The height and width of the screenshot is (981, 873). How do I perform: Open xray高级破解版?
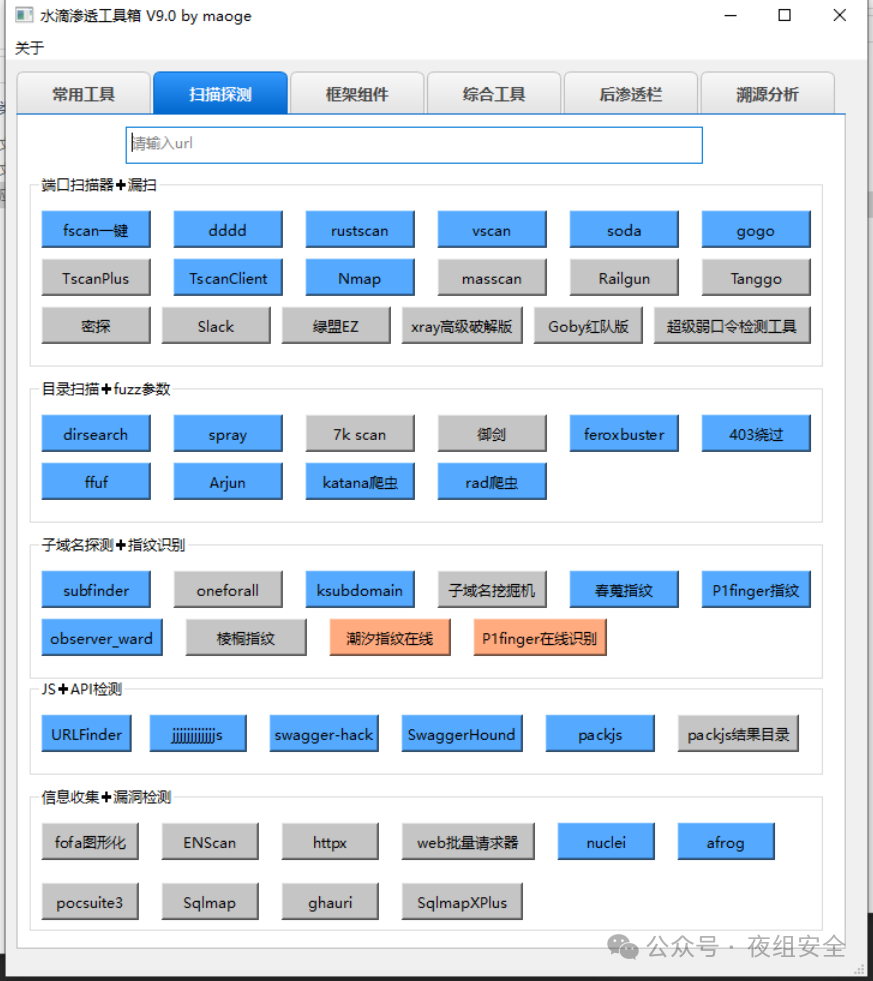coord(462,325)
